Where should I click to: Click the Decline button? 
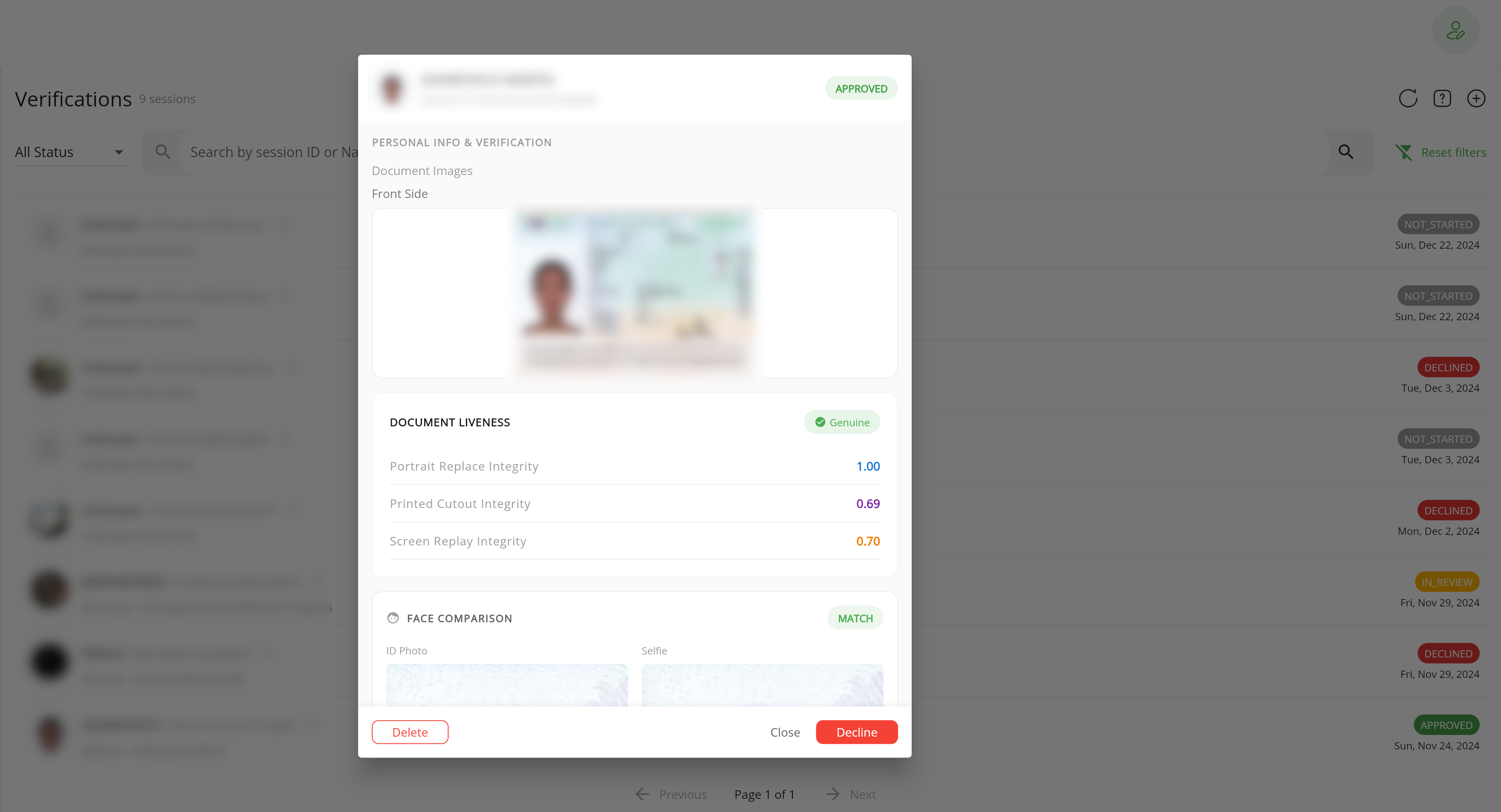857,732
